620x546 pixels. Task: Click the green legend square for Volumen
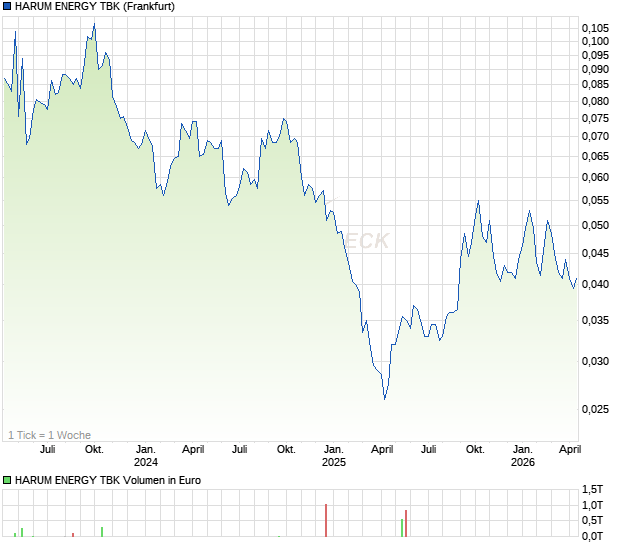pos(7,480)
